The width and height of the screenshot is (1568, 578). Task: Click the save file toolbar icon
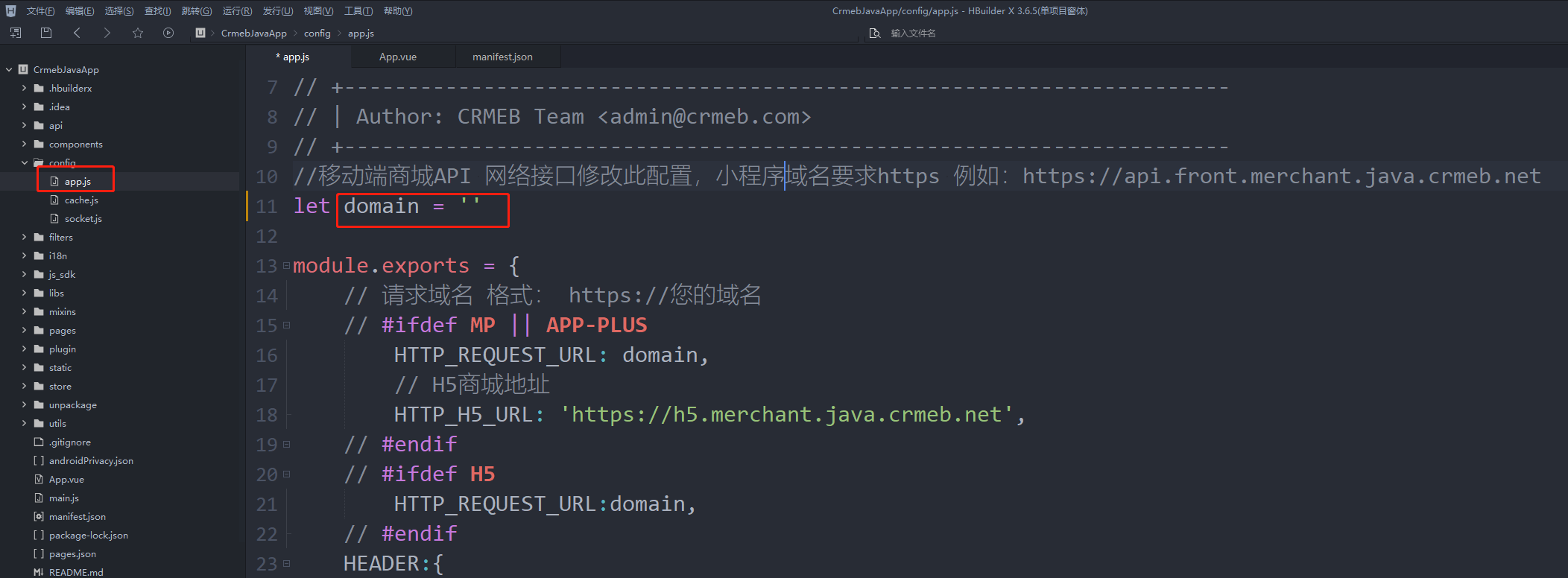point(46,33)
